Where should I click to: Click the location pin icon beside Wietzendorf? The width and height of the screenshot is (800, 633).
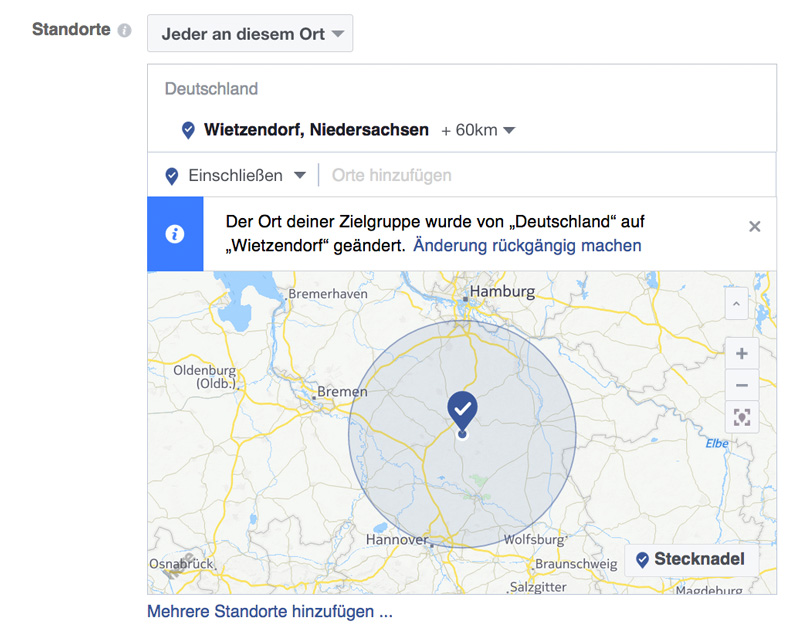tap(188, 130)
